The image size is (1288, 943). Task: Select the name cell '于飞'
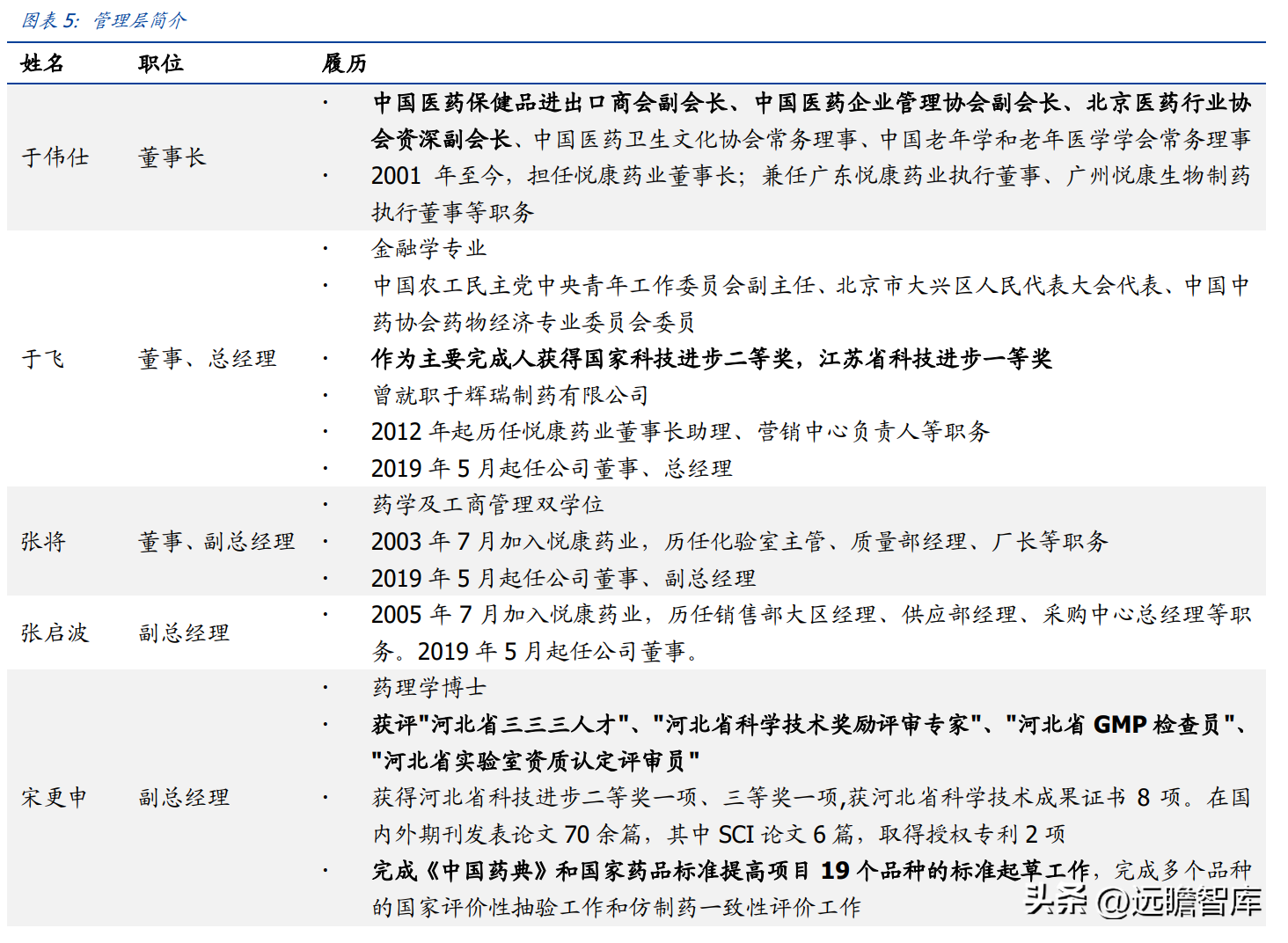click(43, 359)
